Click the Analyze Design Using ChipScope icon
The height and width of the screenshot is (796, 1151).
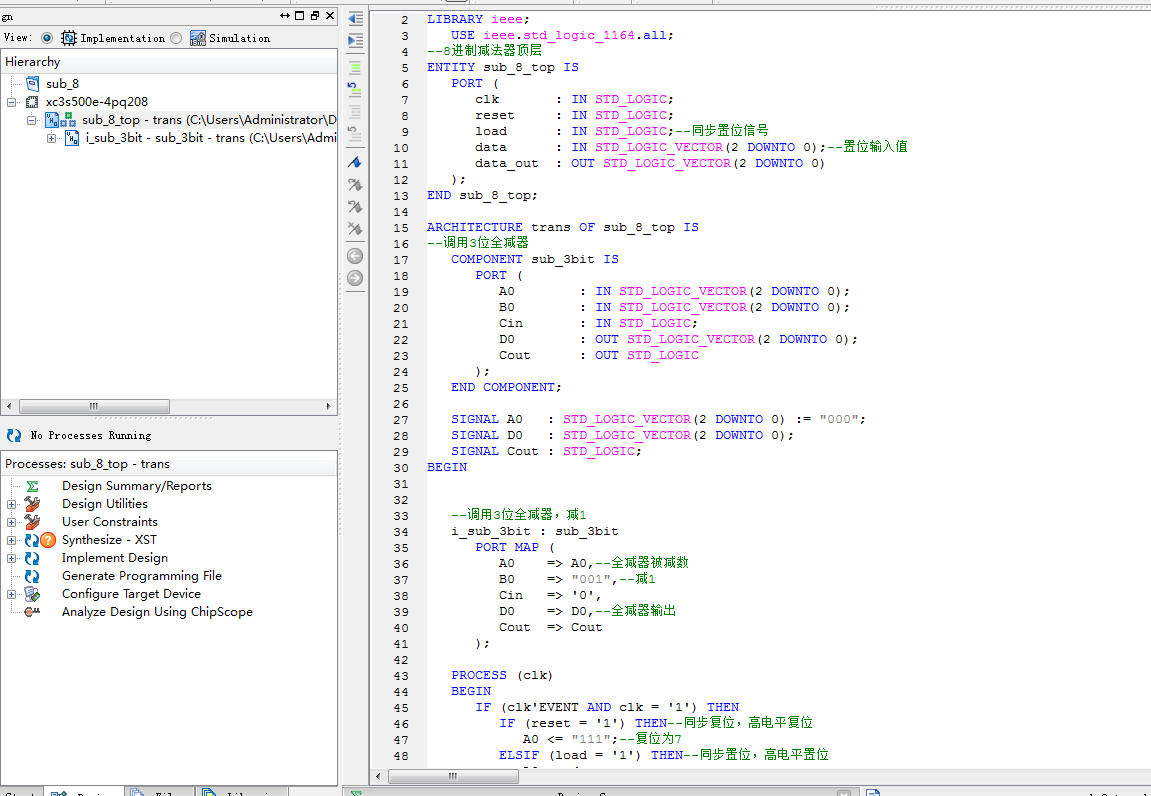click(33, 612)
